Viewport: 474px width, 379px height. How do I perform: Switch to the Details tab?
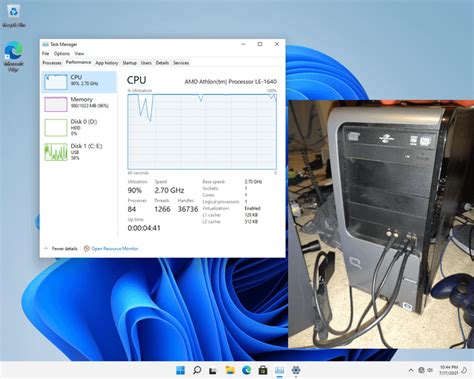pos(162,63)
